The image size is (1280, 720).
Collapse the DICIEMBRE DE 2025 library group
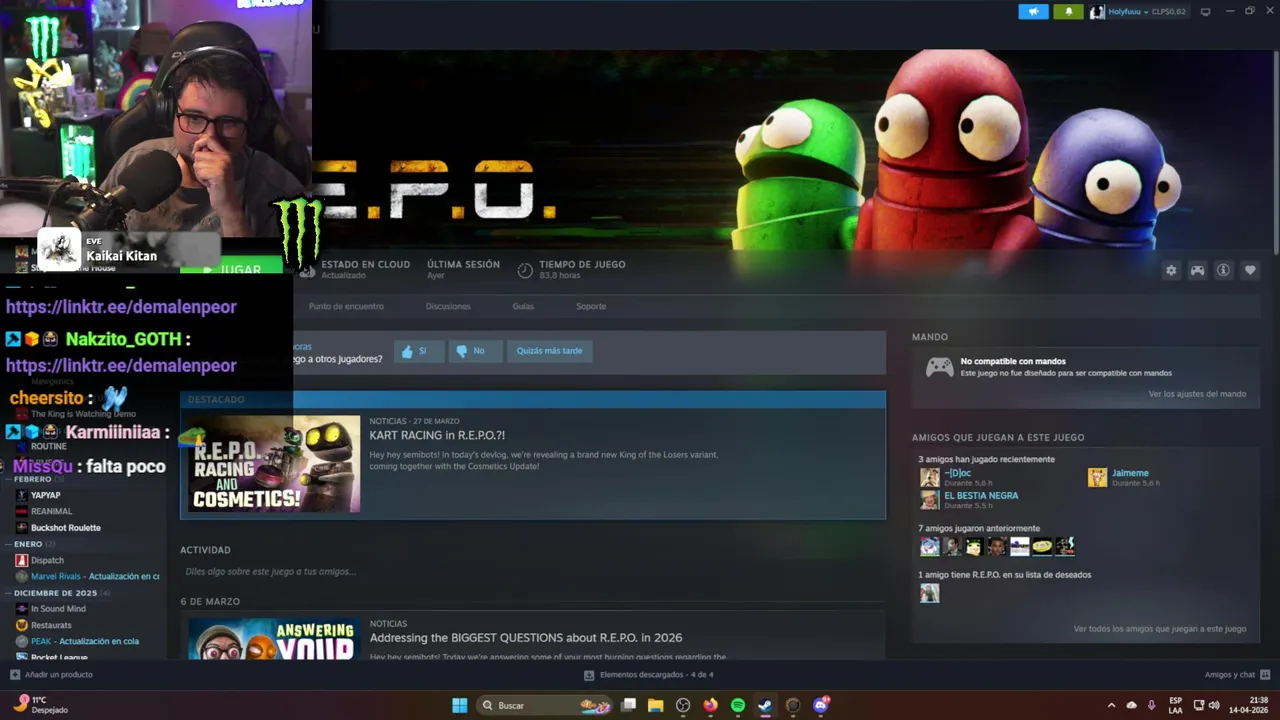tap(55, 593)
